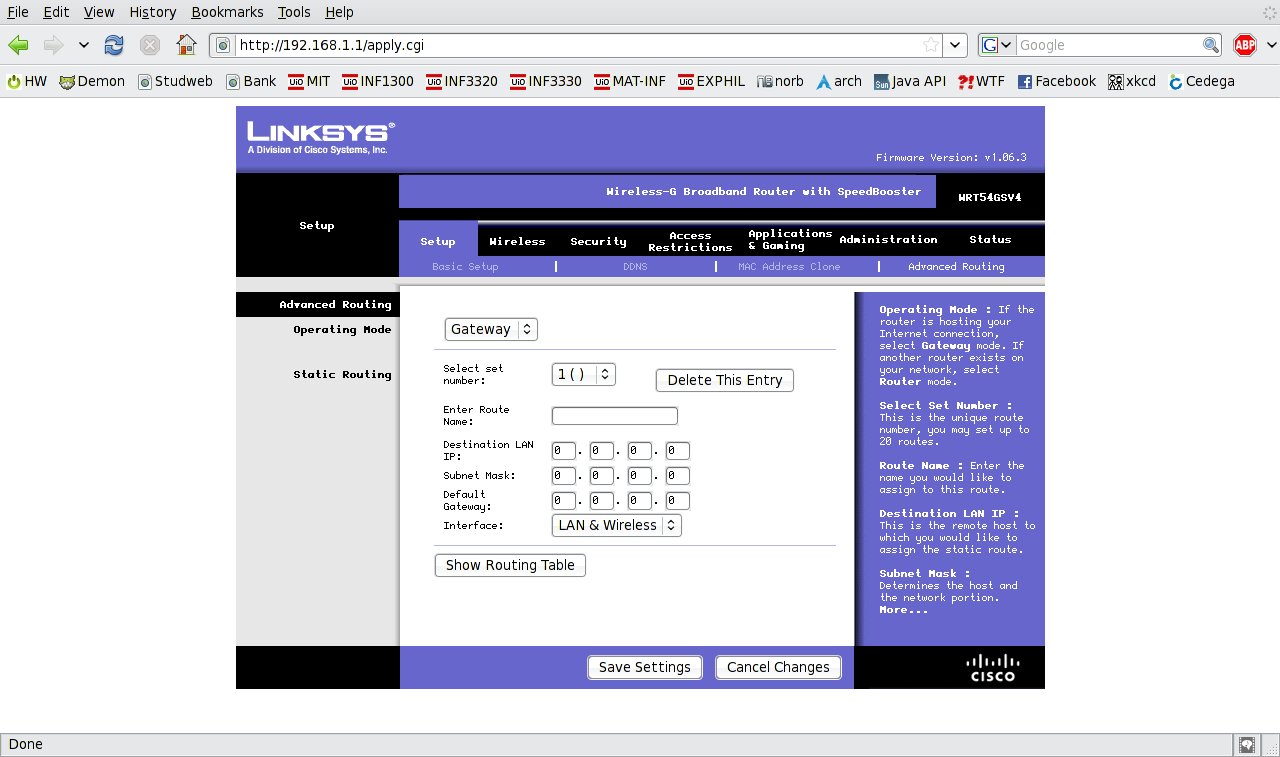The image size is (1280, 757).
Task: Open the recent pages history dropdown arrow
Action: point(83,45)
